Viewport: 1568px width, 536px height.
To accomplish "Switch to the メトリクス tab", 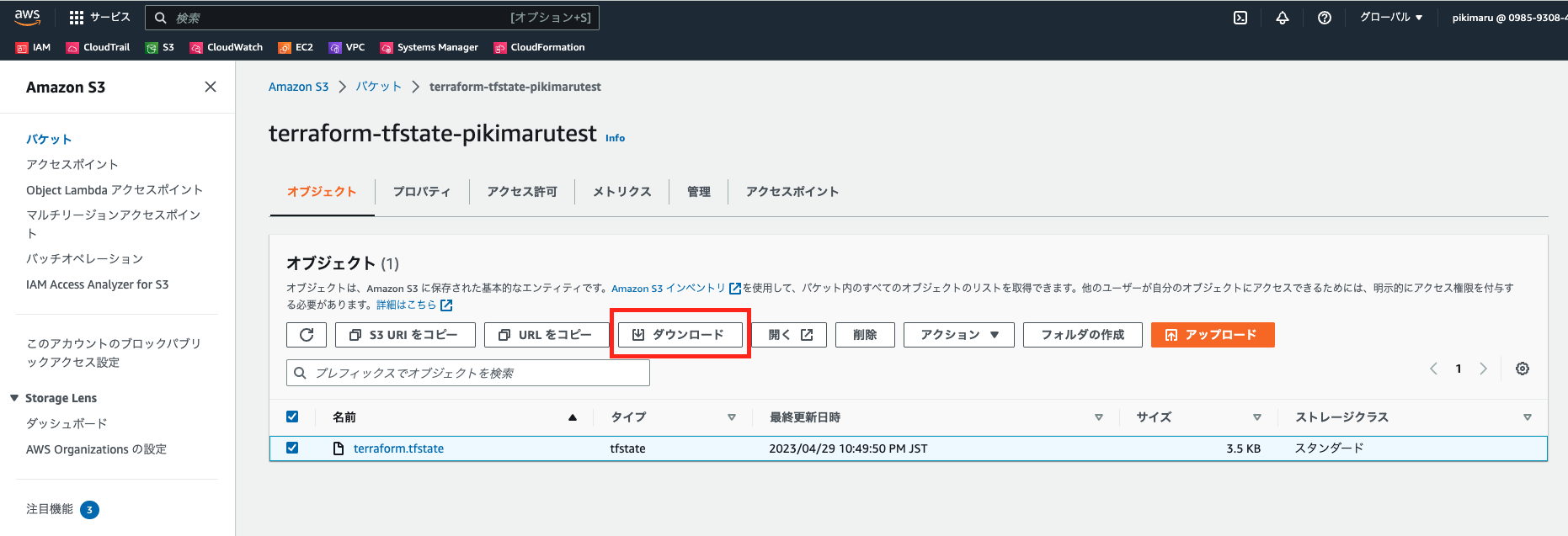I will coord(621,192).
